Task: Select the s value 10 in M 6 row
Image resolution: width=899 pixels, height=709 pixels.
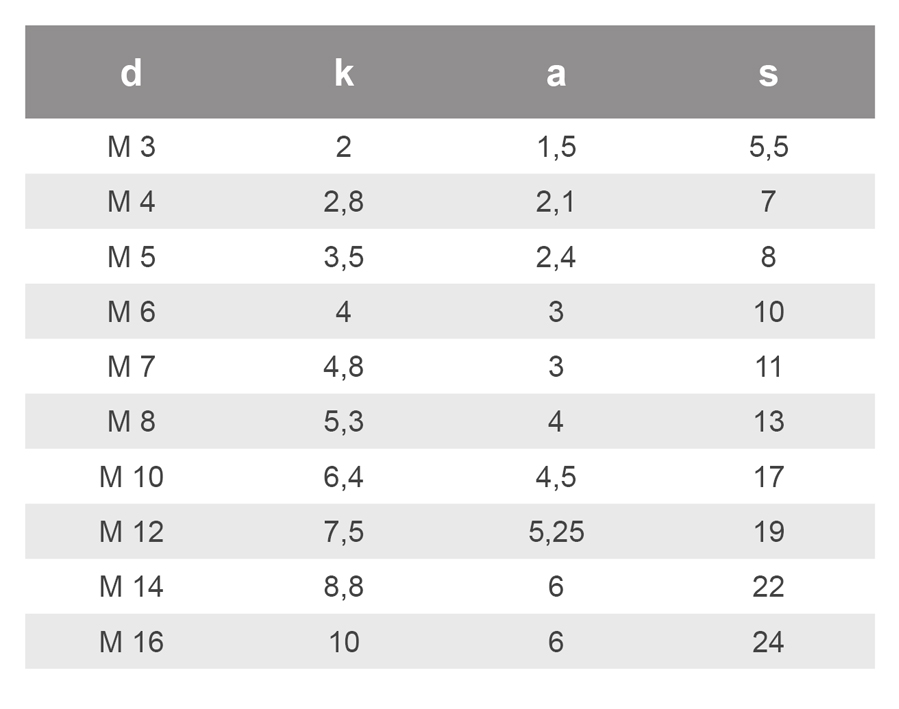Action: 768,312
